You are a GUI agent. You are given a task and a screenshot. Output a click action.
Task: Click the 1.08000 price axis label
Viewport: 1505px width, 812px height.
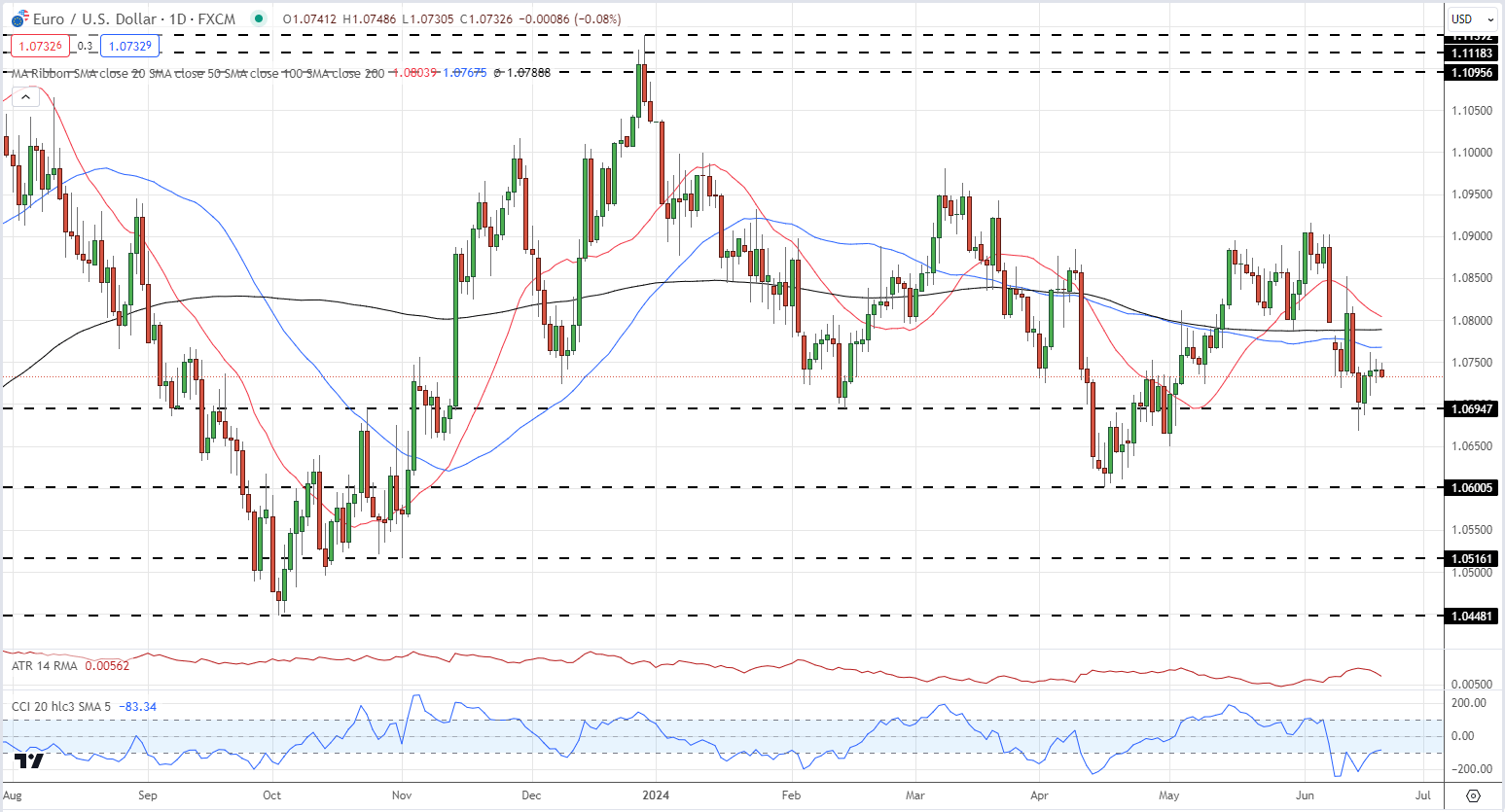(x=1472, y=321)
